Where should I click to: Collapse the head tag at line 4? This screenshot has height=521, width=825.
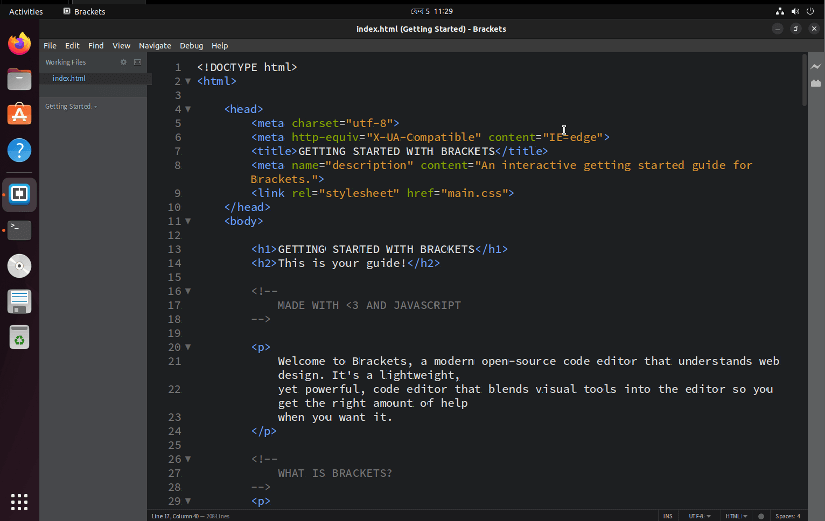click(x=188, y=109)
